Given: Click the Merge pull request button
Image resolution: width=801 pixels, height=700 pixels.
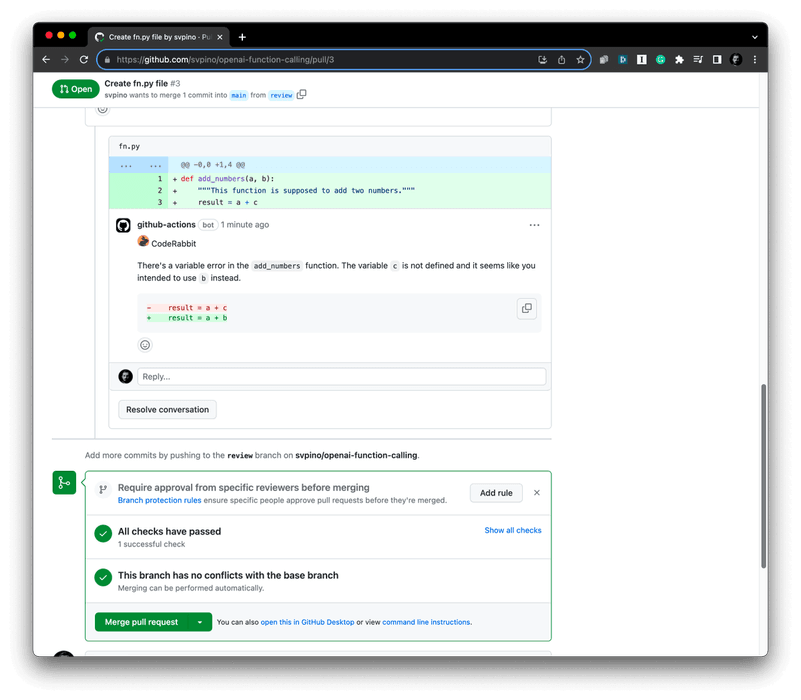Looking at the screenshot, I should click(142, 622).
